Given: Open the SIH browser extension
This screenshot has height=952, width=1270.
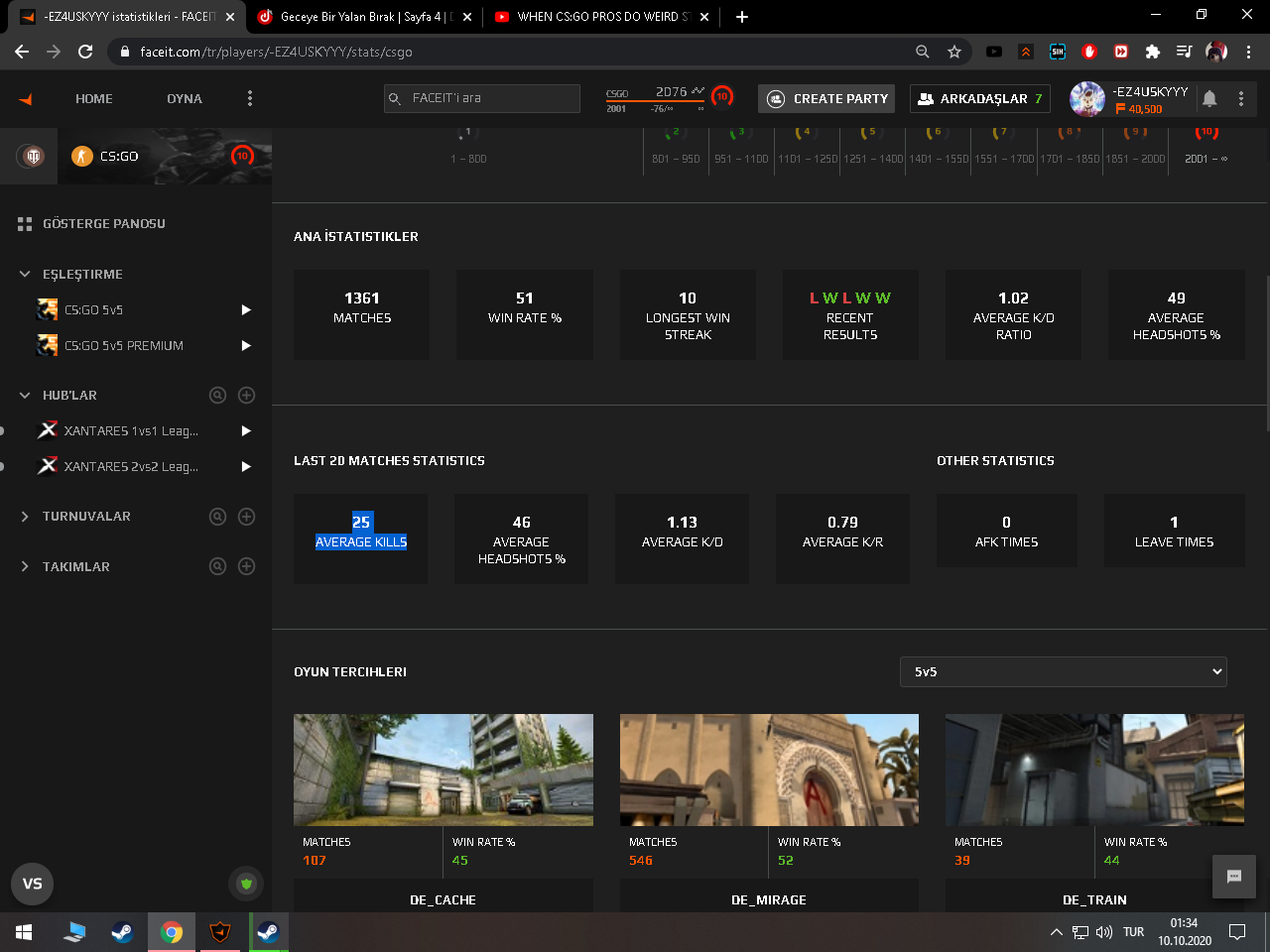Looking at the screenshot, I should [1058, 52].
